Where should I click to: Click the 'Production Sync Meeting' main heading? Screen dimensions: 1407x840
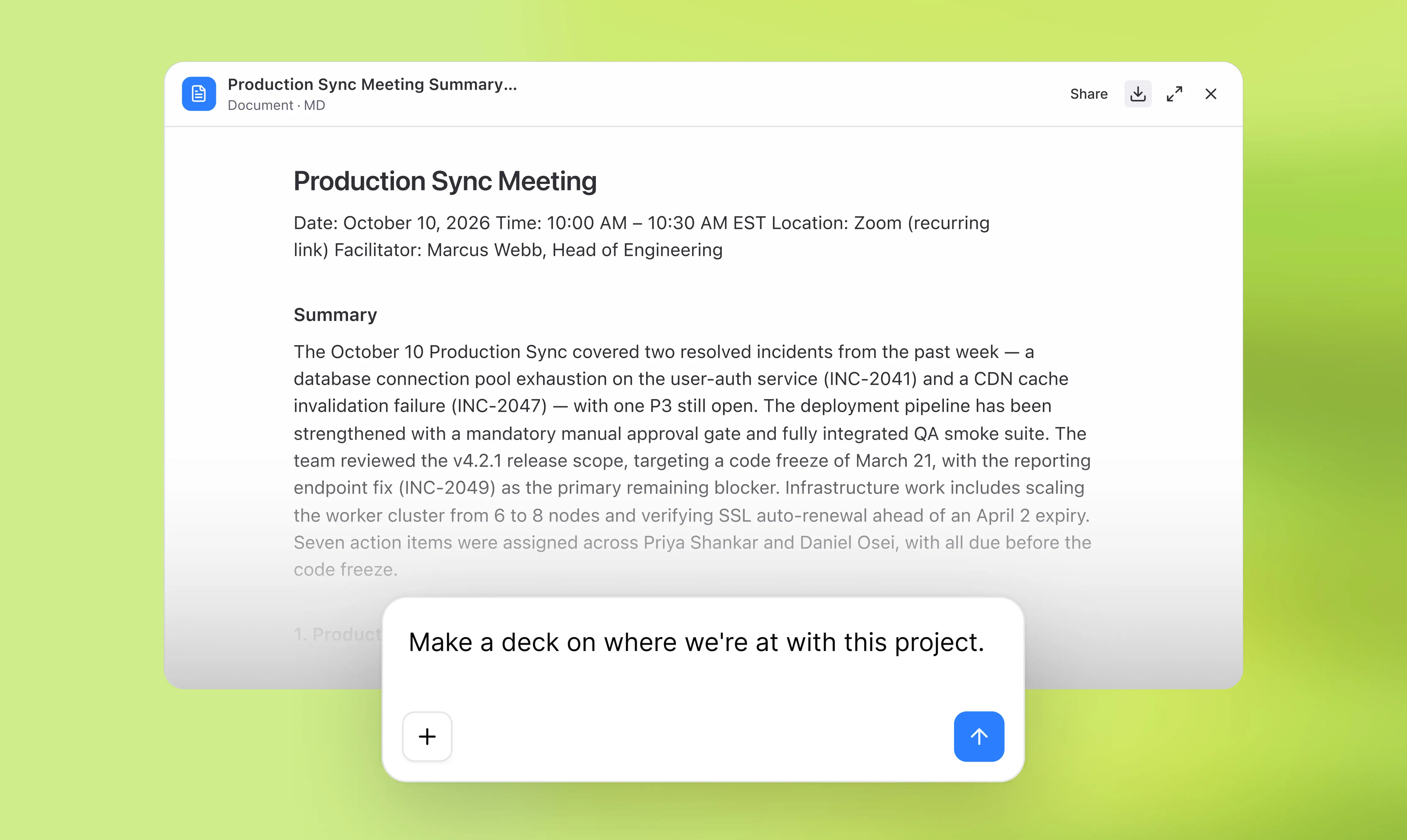point(445,182)
